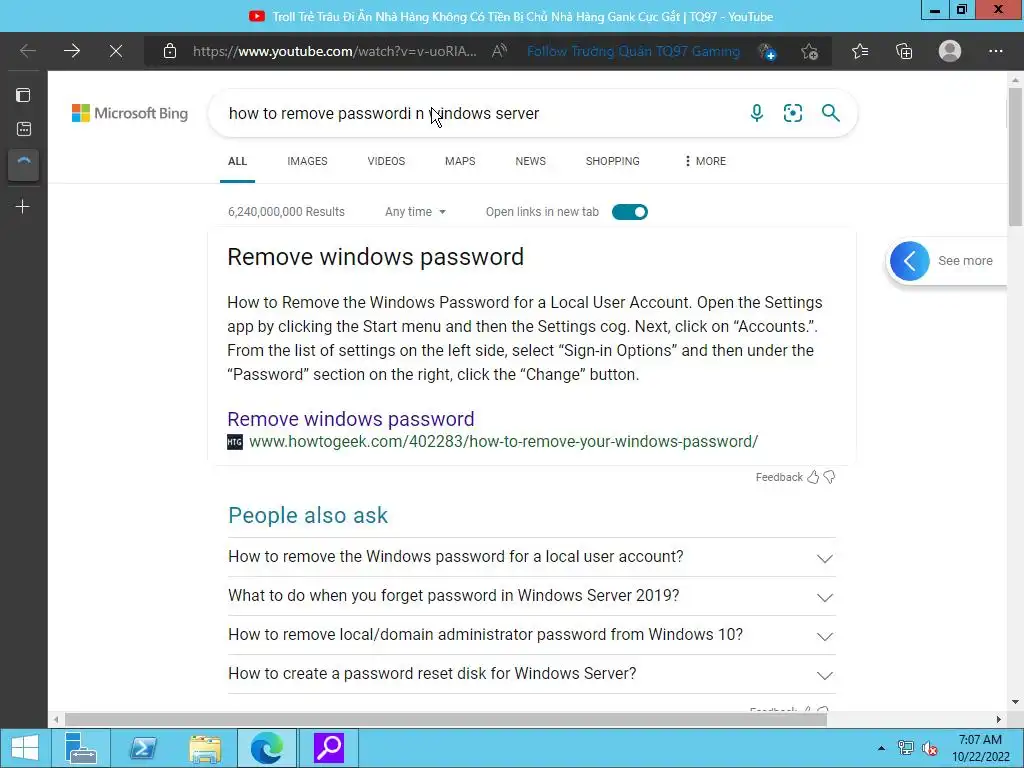Screen dimensions: 1024x768
Task: Expand 'forget password in Windows Server 2019' question
Action: pos(532,596)
